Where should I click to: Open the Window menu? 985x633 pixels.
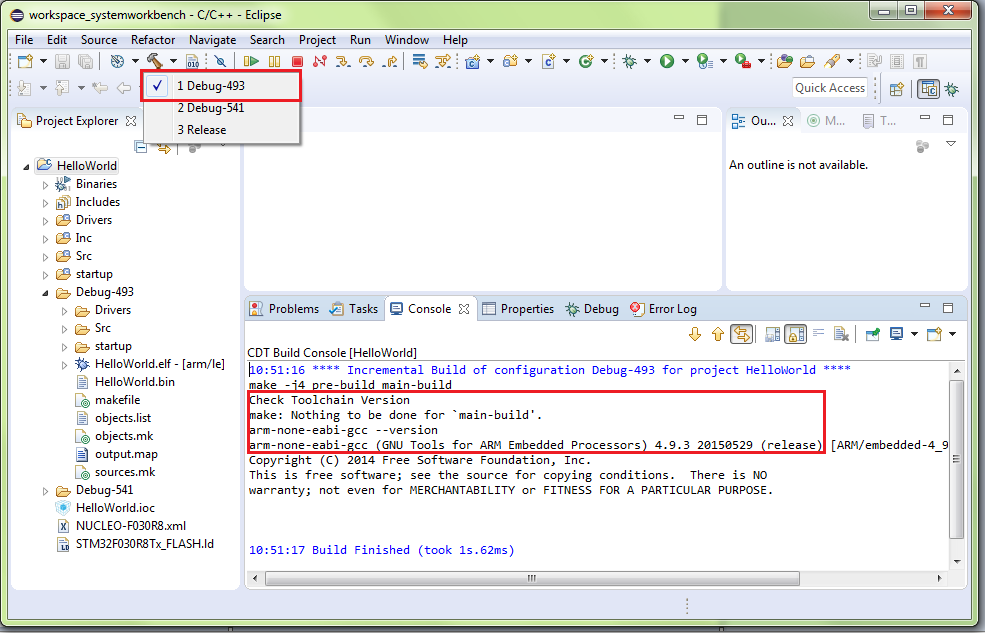(x=406, y=40)
